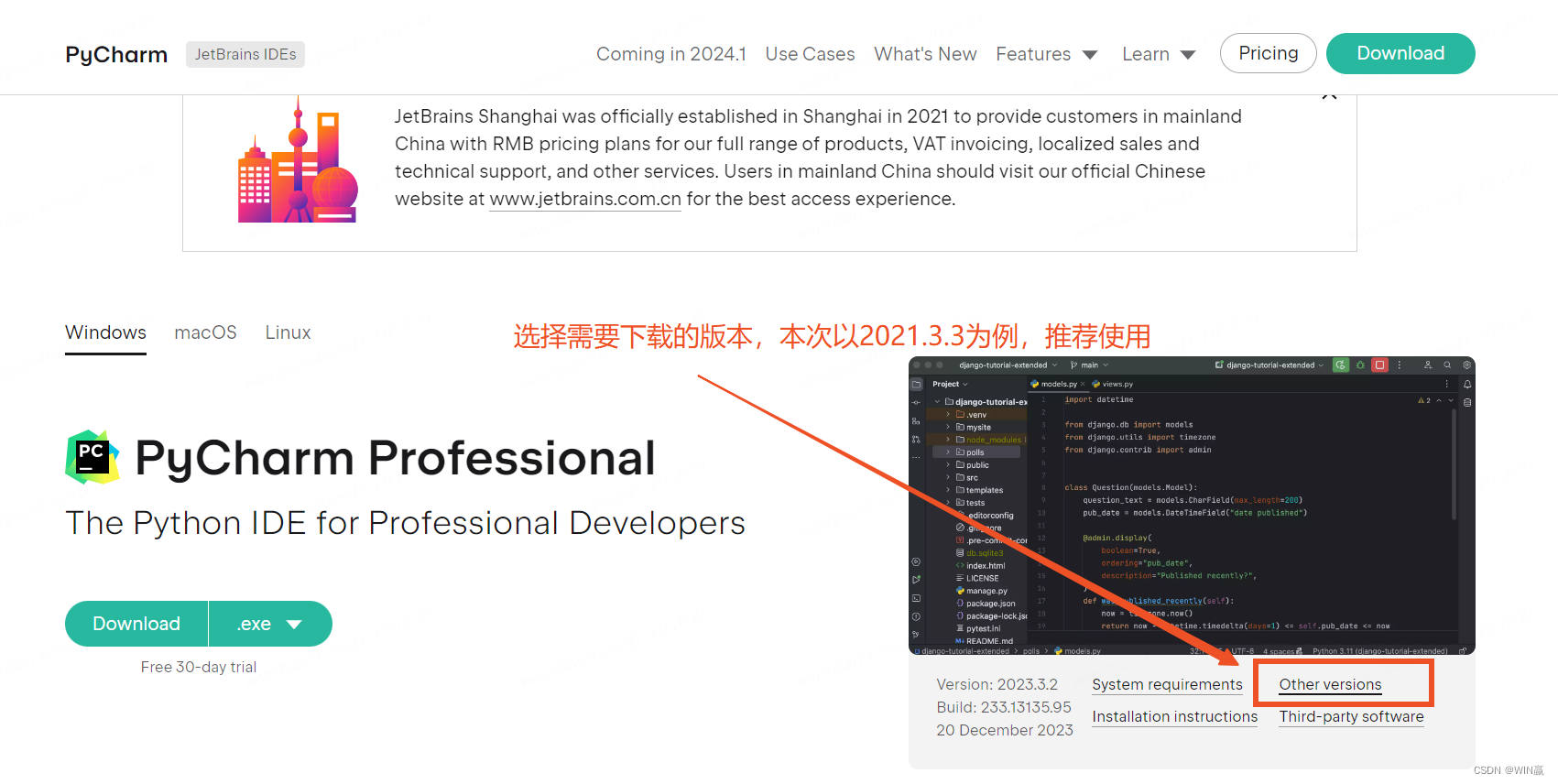Open Installation instructions link
Screen dimensions: 1558x784
(1174, 716)
